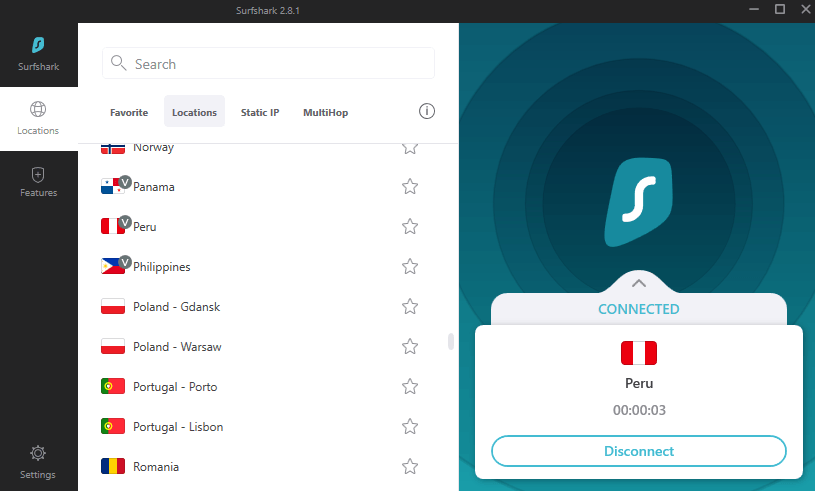The image size is (815, 491).
Task: Star the Portugal - Lisbon location
Action: point(410,427)
